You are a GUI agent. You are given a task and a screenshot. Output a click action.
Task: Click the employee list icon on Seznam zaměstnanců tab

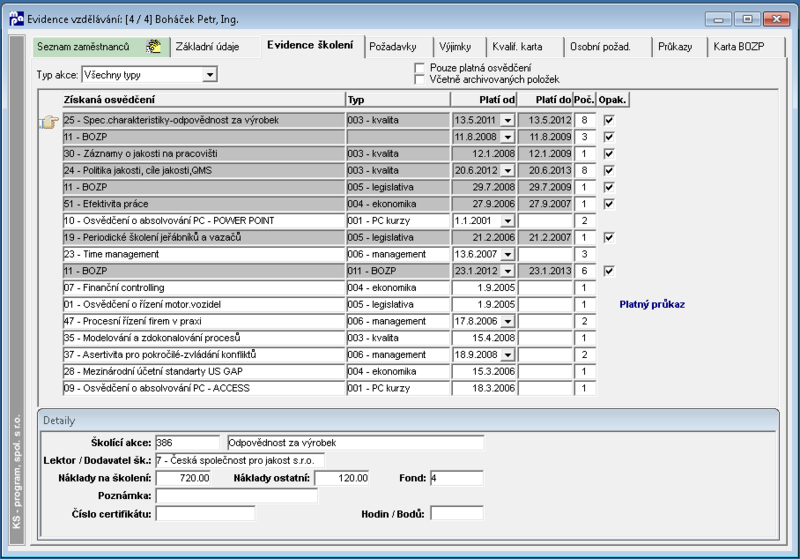153,46
